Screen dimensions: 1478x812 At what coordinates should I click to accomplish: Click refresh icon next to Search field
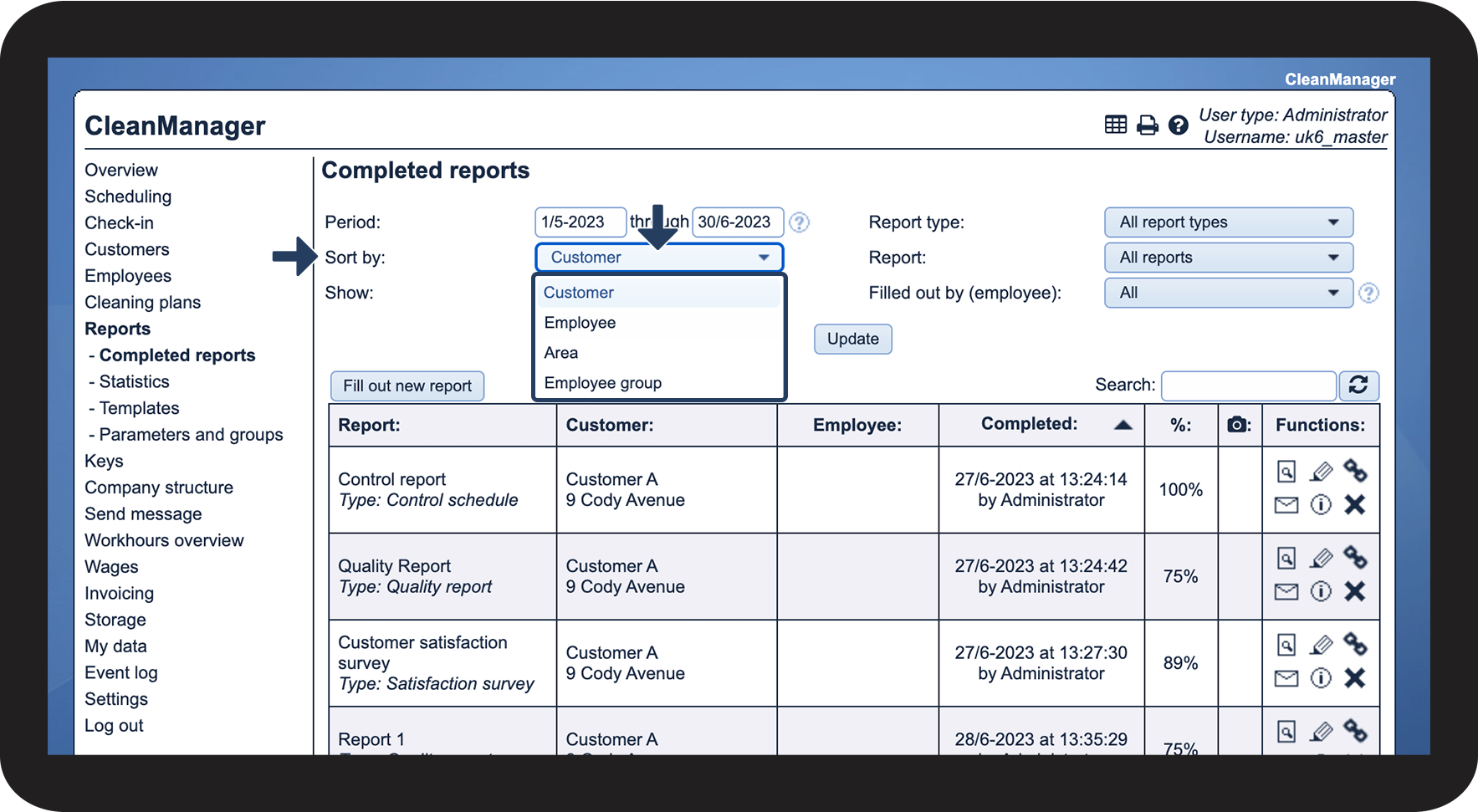[1358, 385]
